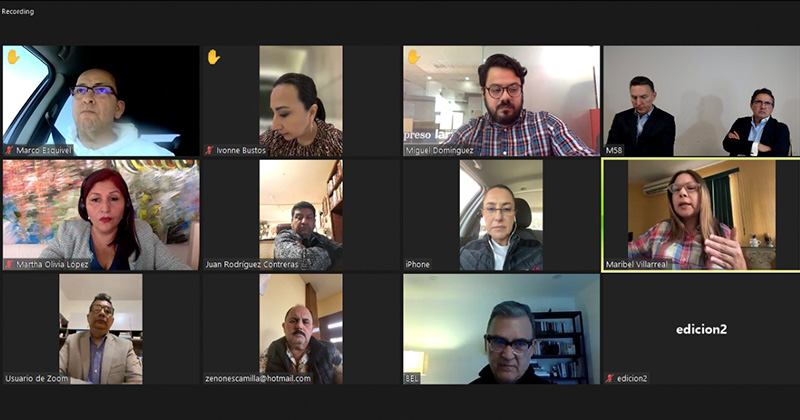Screen dimensions: 800x420
Task: Click the Maribel Villarreal name label
Action: click(x=636, y=264)
